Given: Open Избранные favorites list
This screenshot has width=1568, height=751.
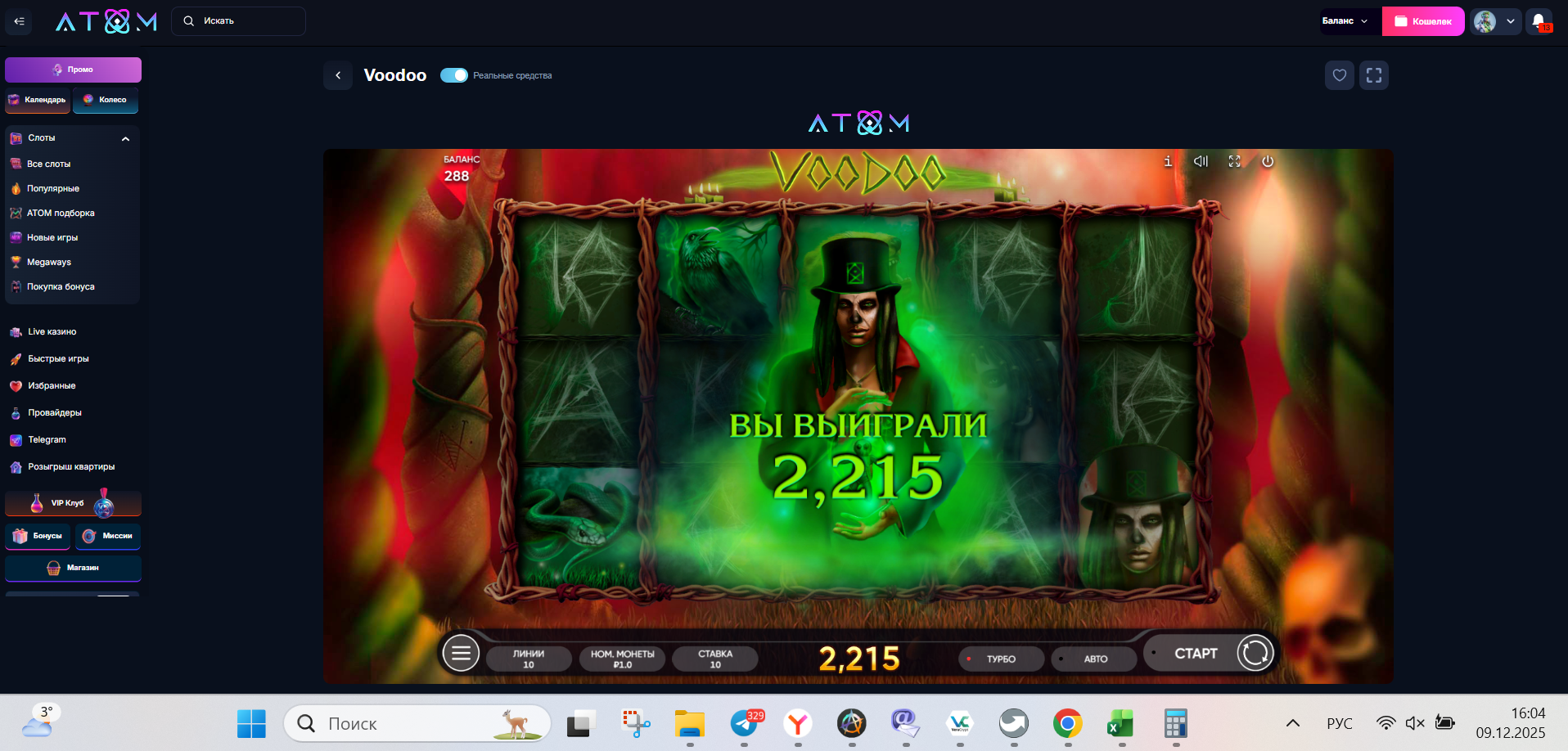Looking at the screenshot, I should 52,386.
